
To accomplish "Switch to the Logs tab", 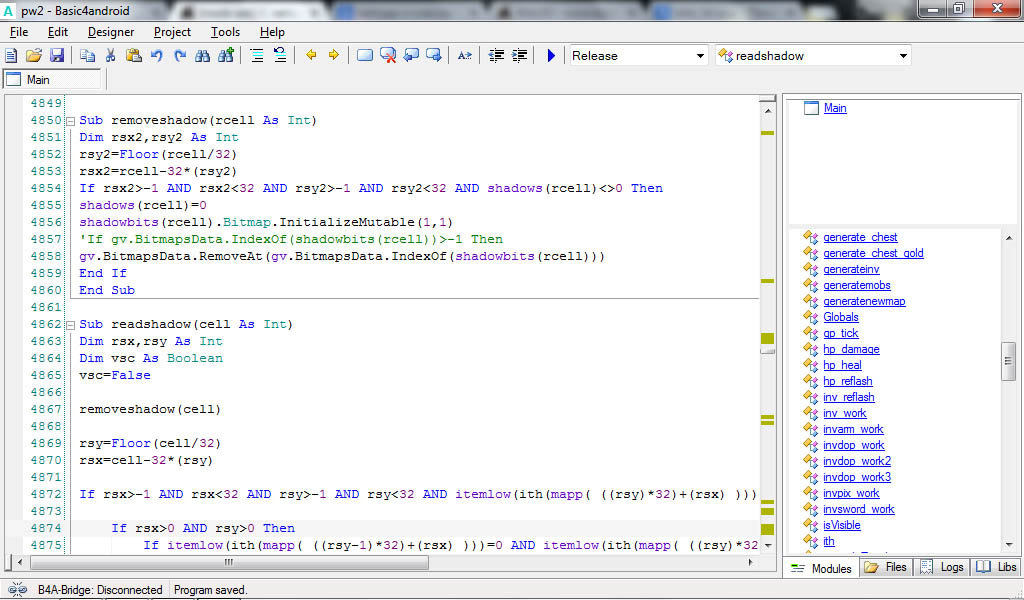I will (x=942, y=567).
